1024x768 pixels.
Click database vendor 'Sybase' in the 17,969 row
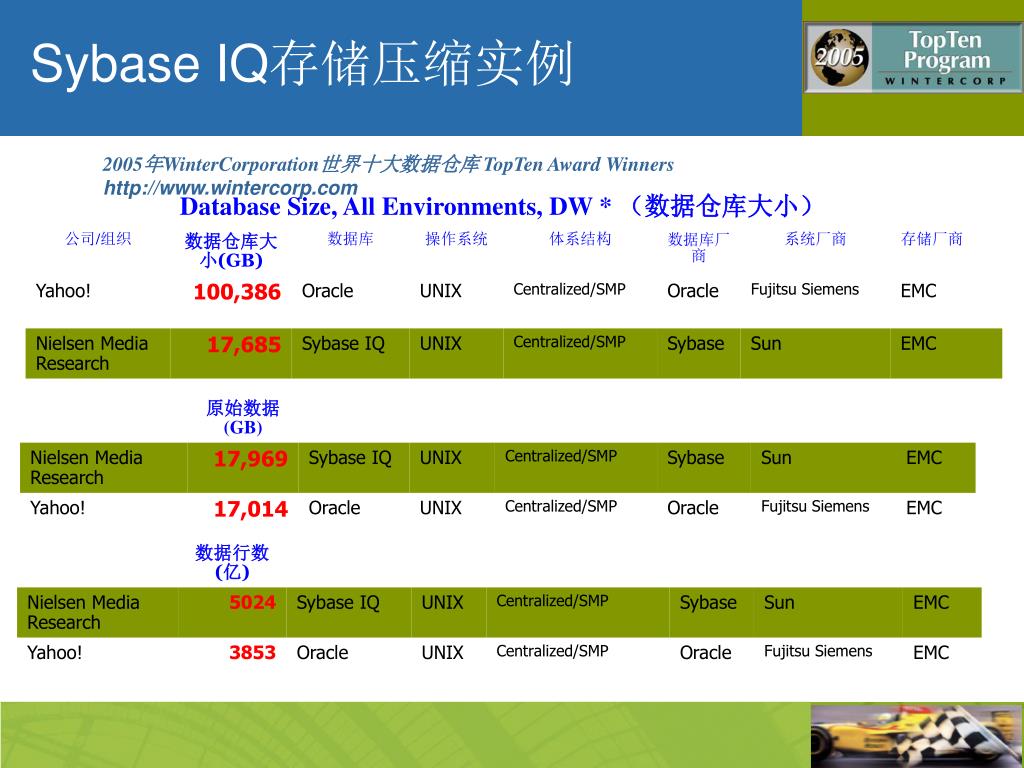point(696,458)
